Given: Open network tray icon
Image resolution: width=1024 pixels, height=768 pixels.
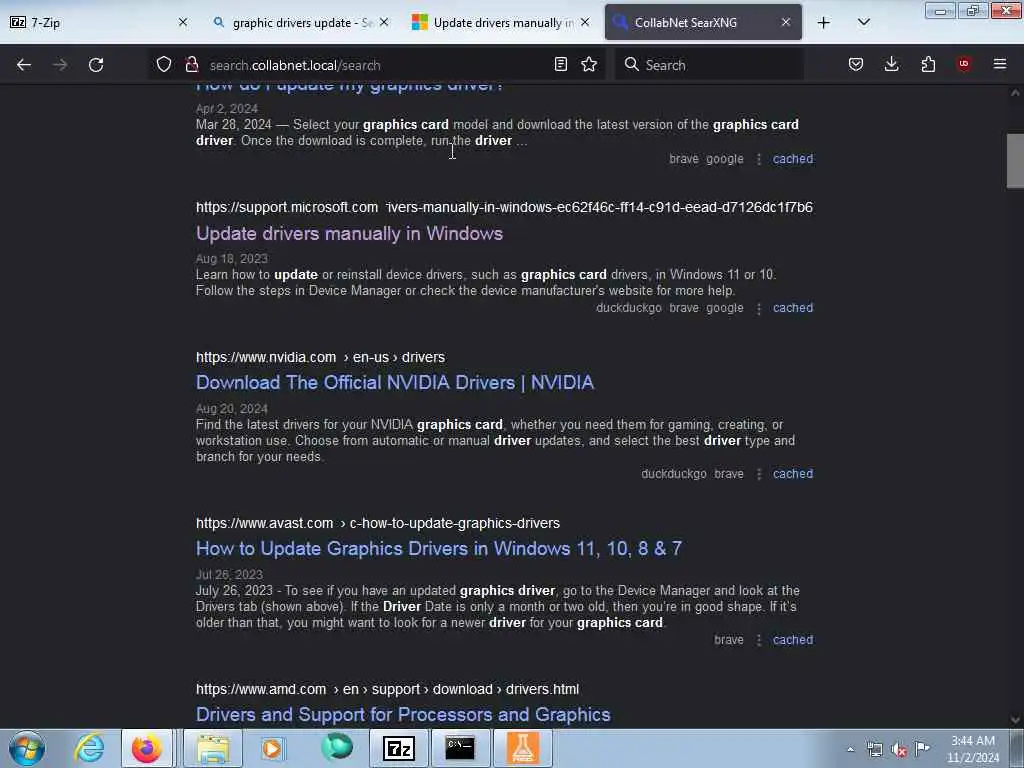Looking at the screenshot, I should pos(874,749).
